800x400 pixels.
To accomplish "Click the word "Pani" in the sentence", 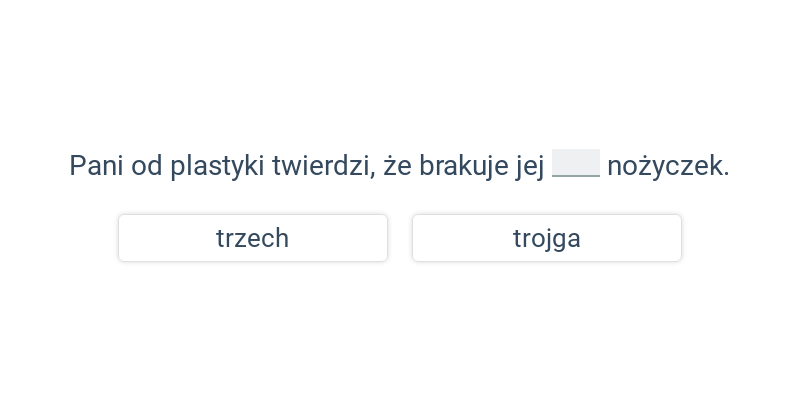I will [96, 166].
